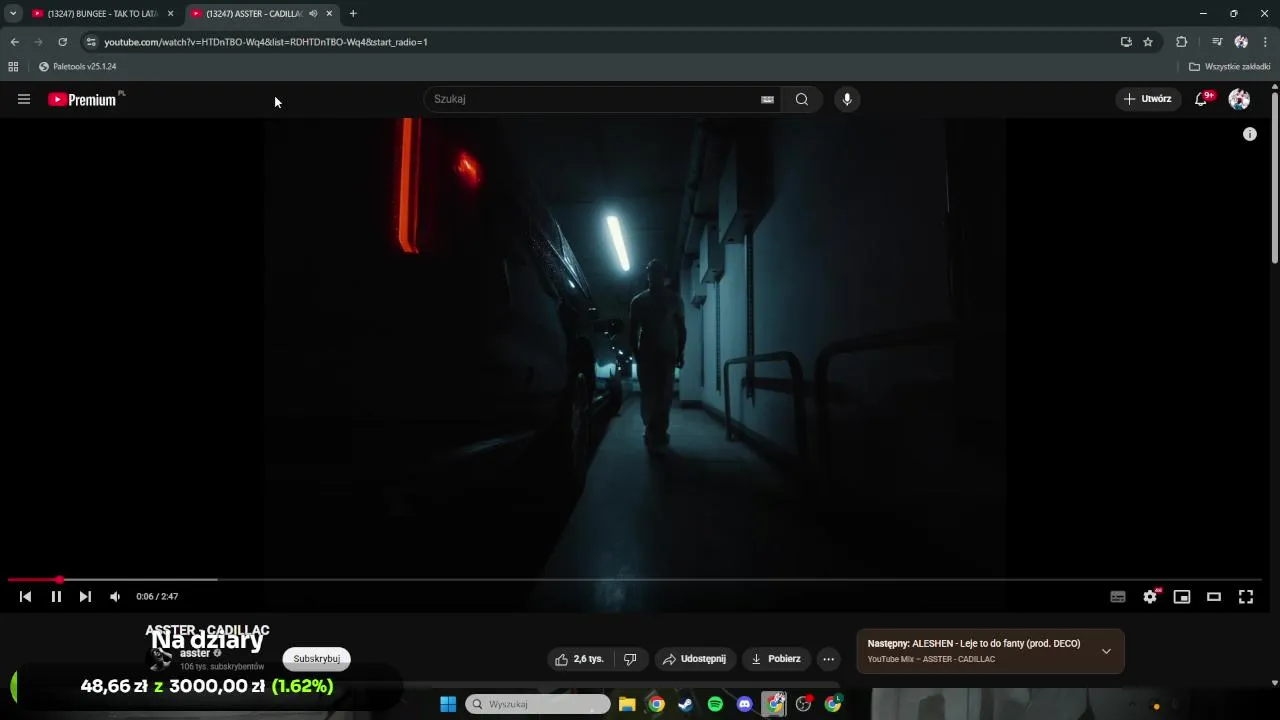1280x720 pixels.
Task: Mute the video volume speaker icon
Action: [x=115, y=596]
